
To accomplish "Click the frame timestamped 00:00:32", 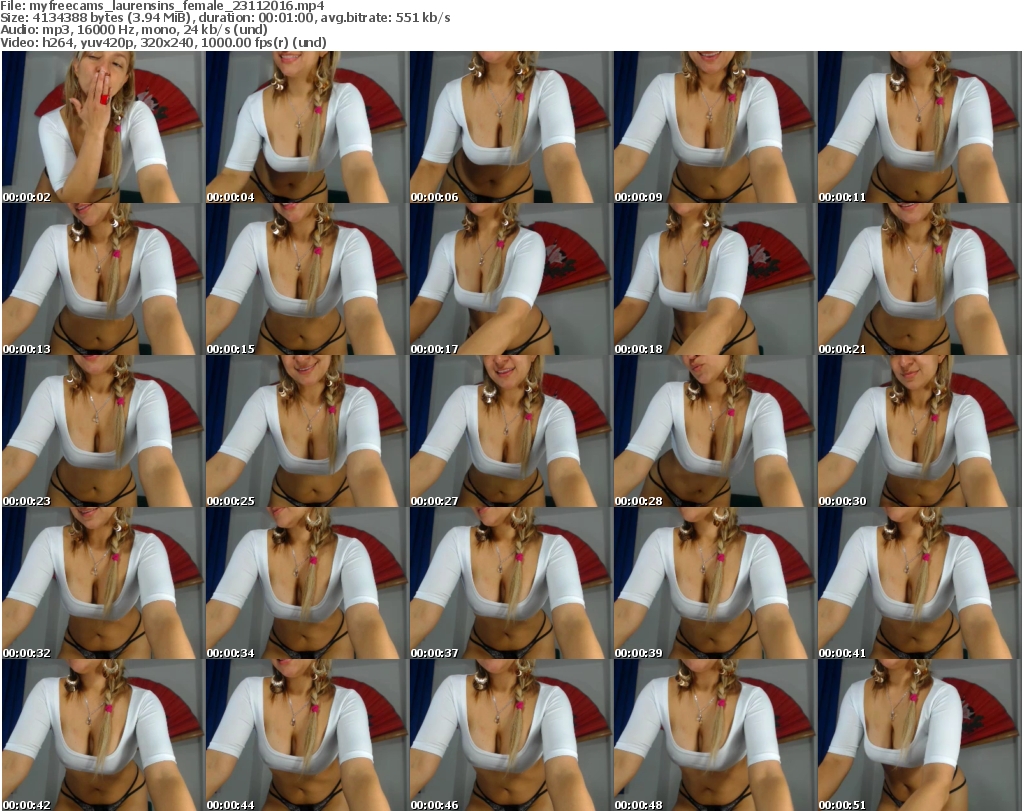I will [103, 584].
